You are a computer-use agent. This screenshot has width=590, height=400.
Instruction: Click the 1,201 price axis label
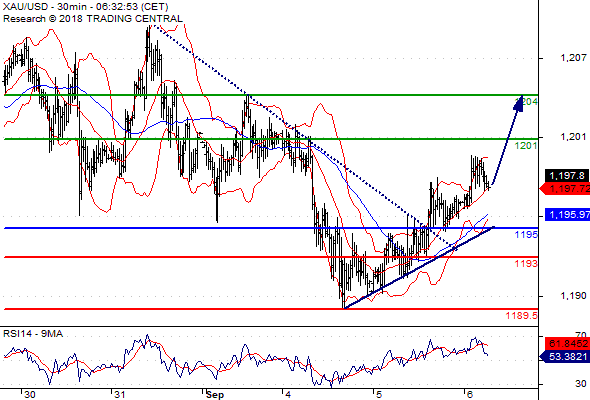(x=573, y=137)
